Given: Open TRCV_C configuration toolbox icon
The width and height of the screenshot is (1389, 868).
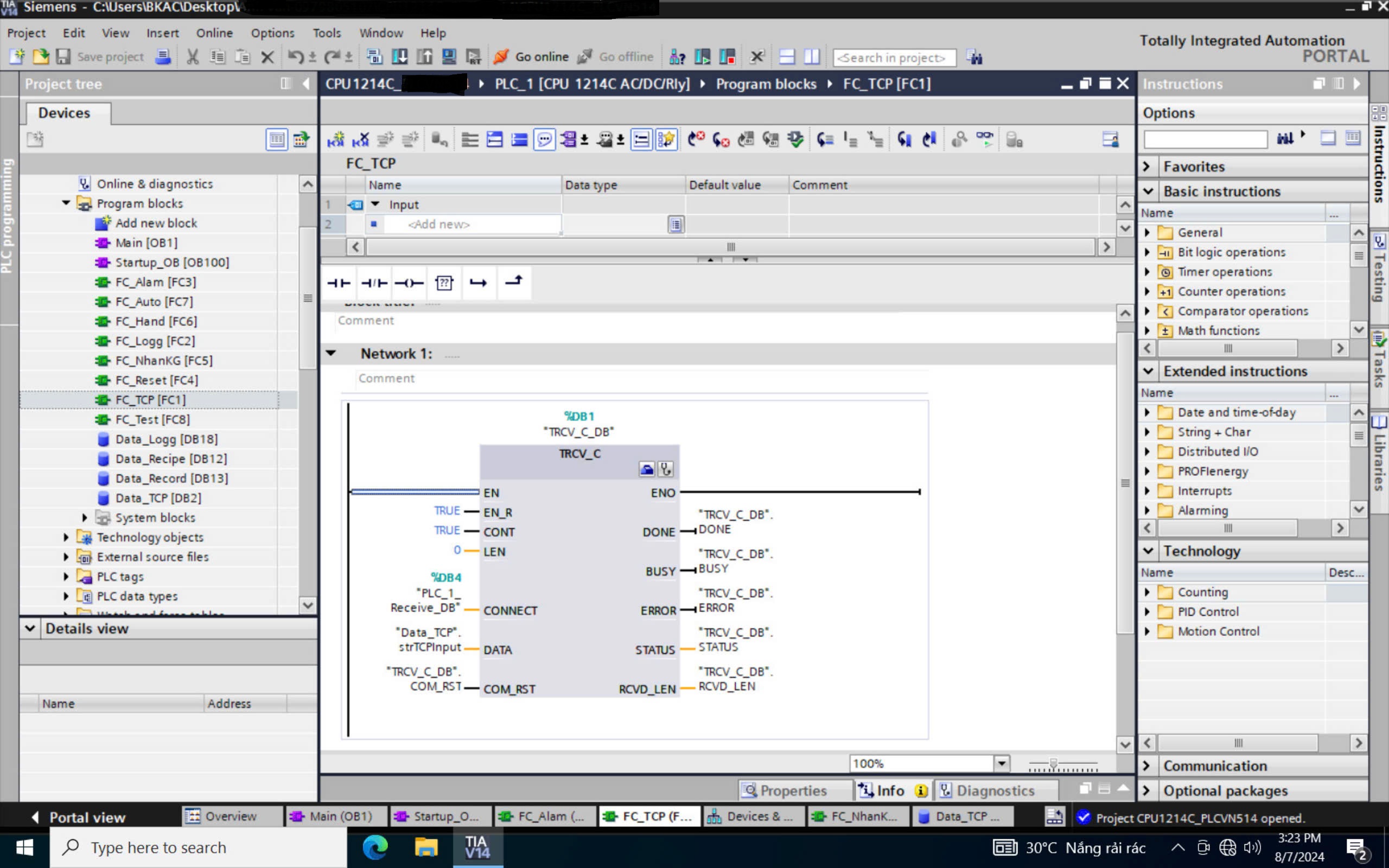Looking at the screenshot, I should (647, 470).
